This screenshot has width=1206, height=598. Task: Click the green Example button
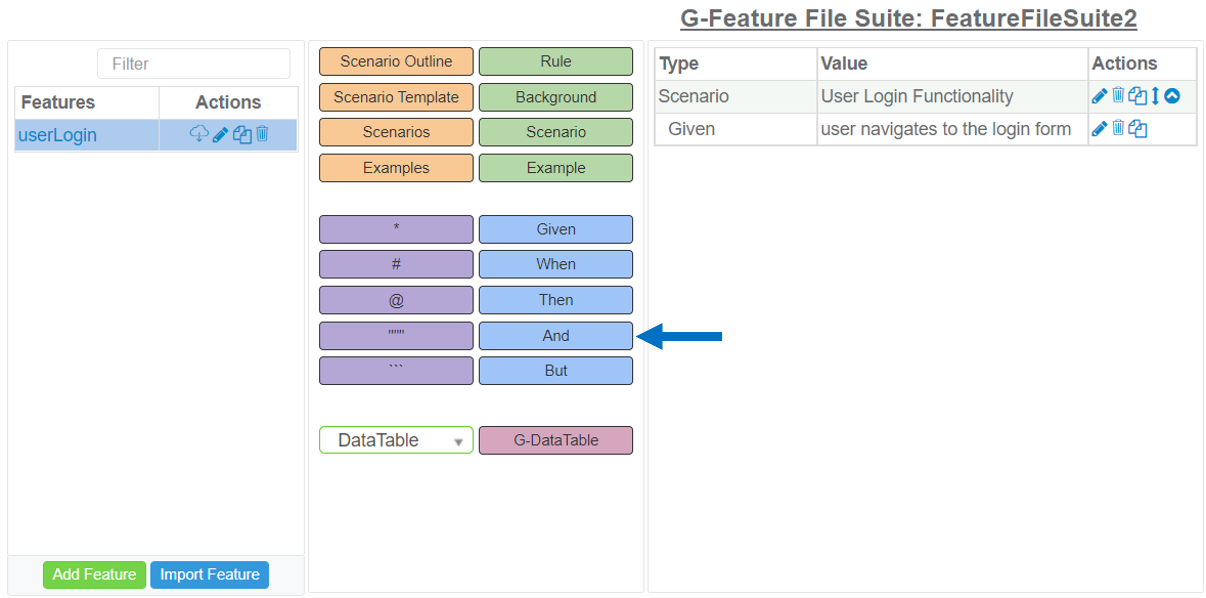pyautogui.click(x=556, y=168)
